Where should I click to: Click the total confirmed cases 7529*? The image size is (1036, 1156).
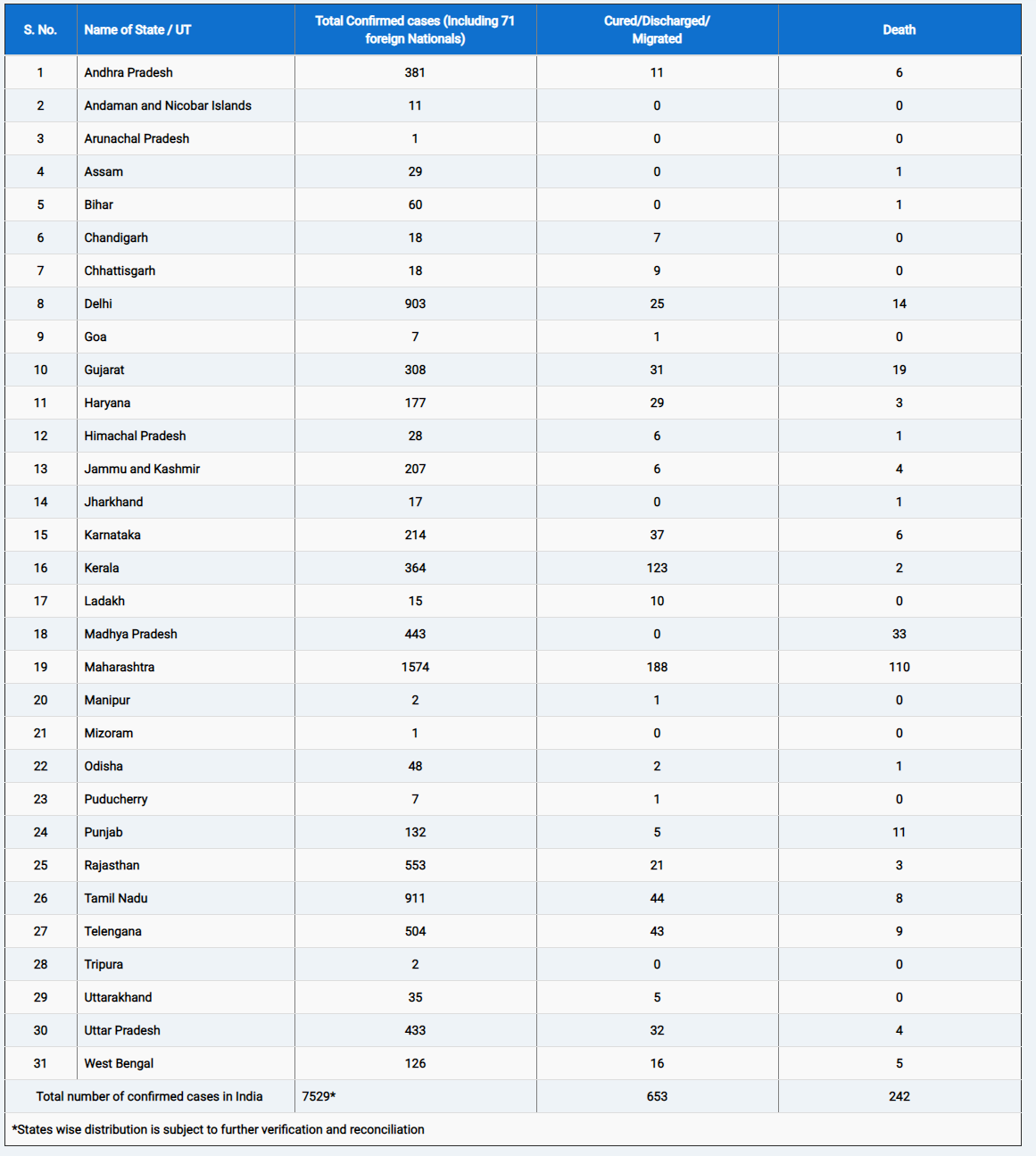click(319, 1096)
